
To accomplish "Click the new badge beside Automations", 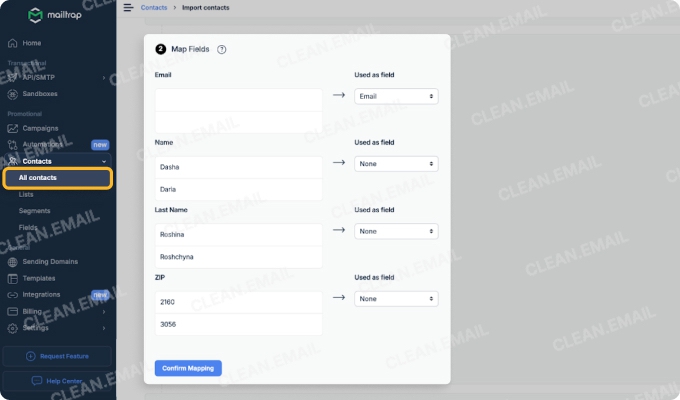I will 100,145.
